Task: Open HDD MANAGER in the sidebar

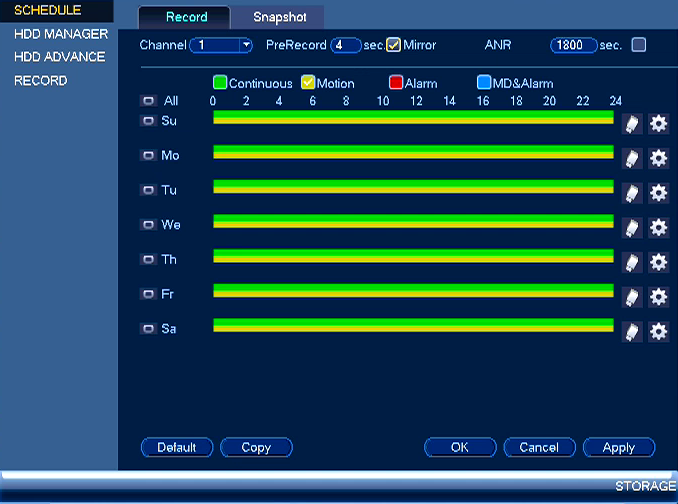Action: click(x=61, y=34)
